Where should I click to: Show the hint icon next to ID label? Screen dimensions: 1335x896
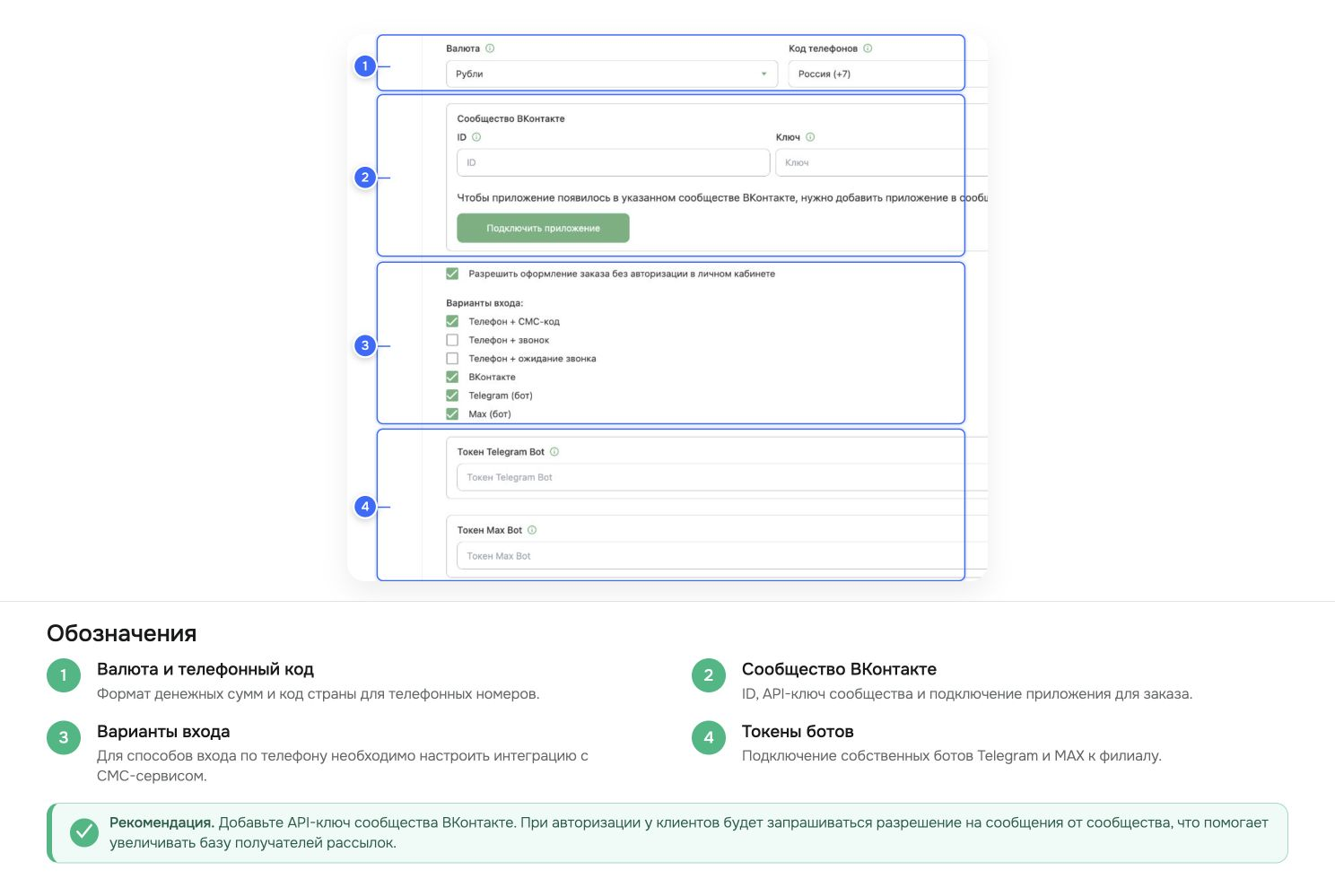click(x=476, y=137)
